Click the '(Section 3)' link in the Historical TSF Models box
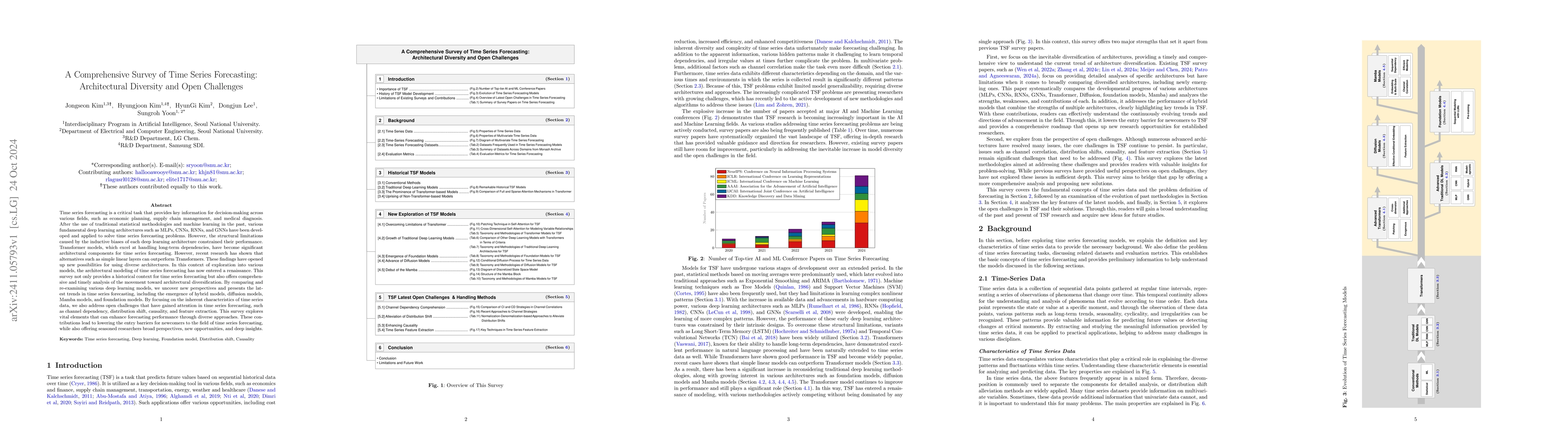Image resolution: width=1568 pixels, height=444 pixels. pyautogui.click(x=558, y=172)
